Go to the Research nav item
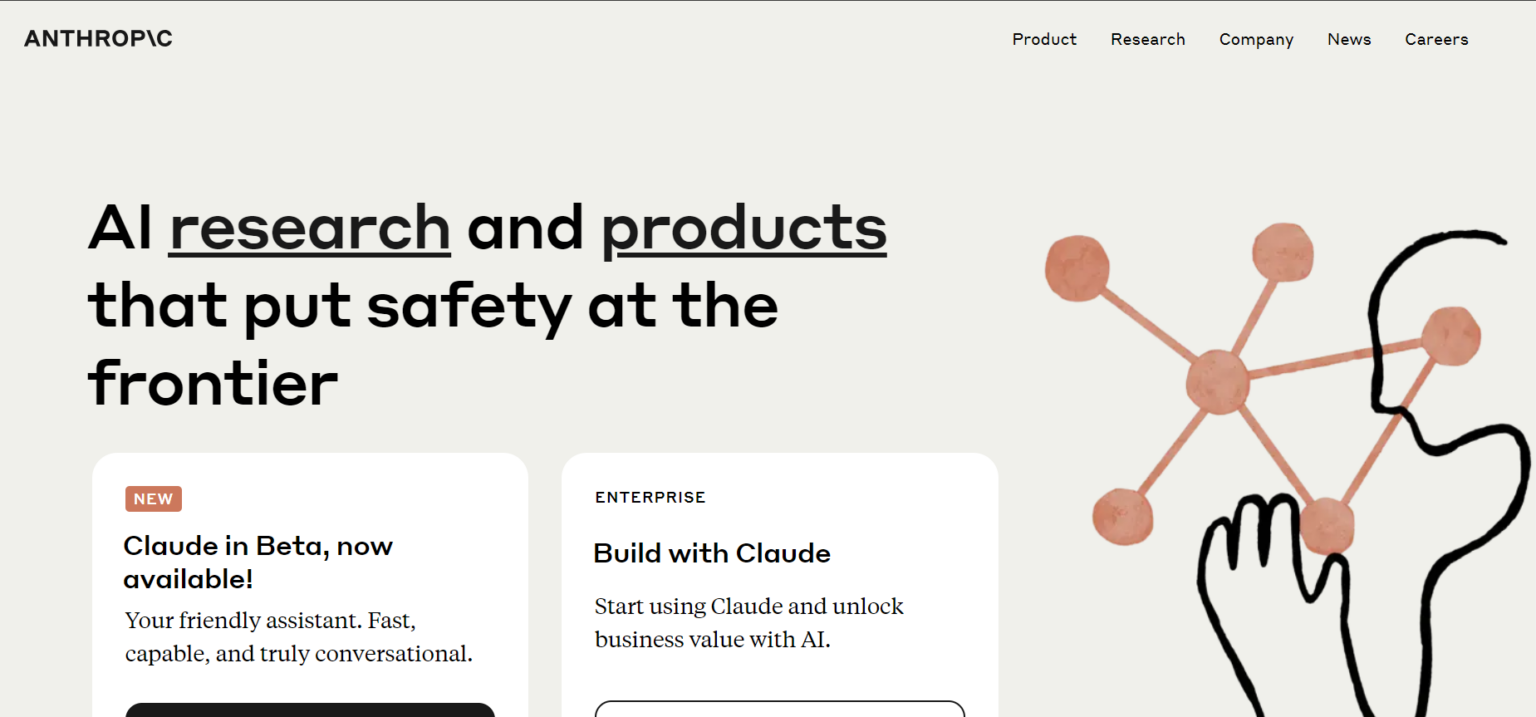This screenshot has height=717, width=1536. [x=1147, y=39]
